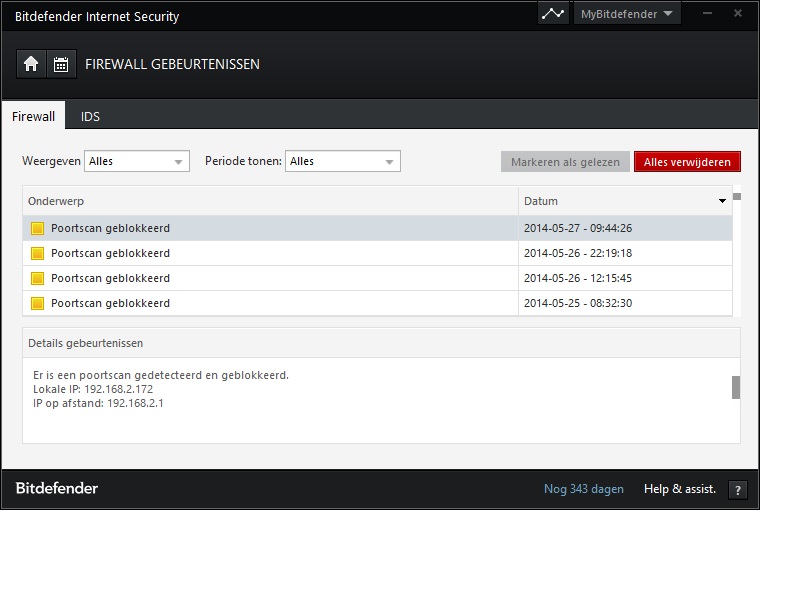Image resolution: width=800 pixels, height=600 pixels.
Task: Click yellow icon of 08:32:30 portscan event
Action: 37,304
